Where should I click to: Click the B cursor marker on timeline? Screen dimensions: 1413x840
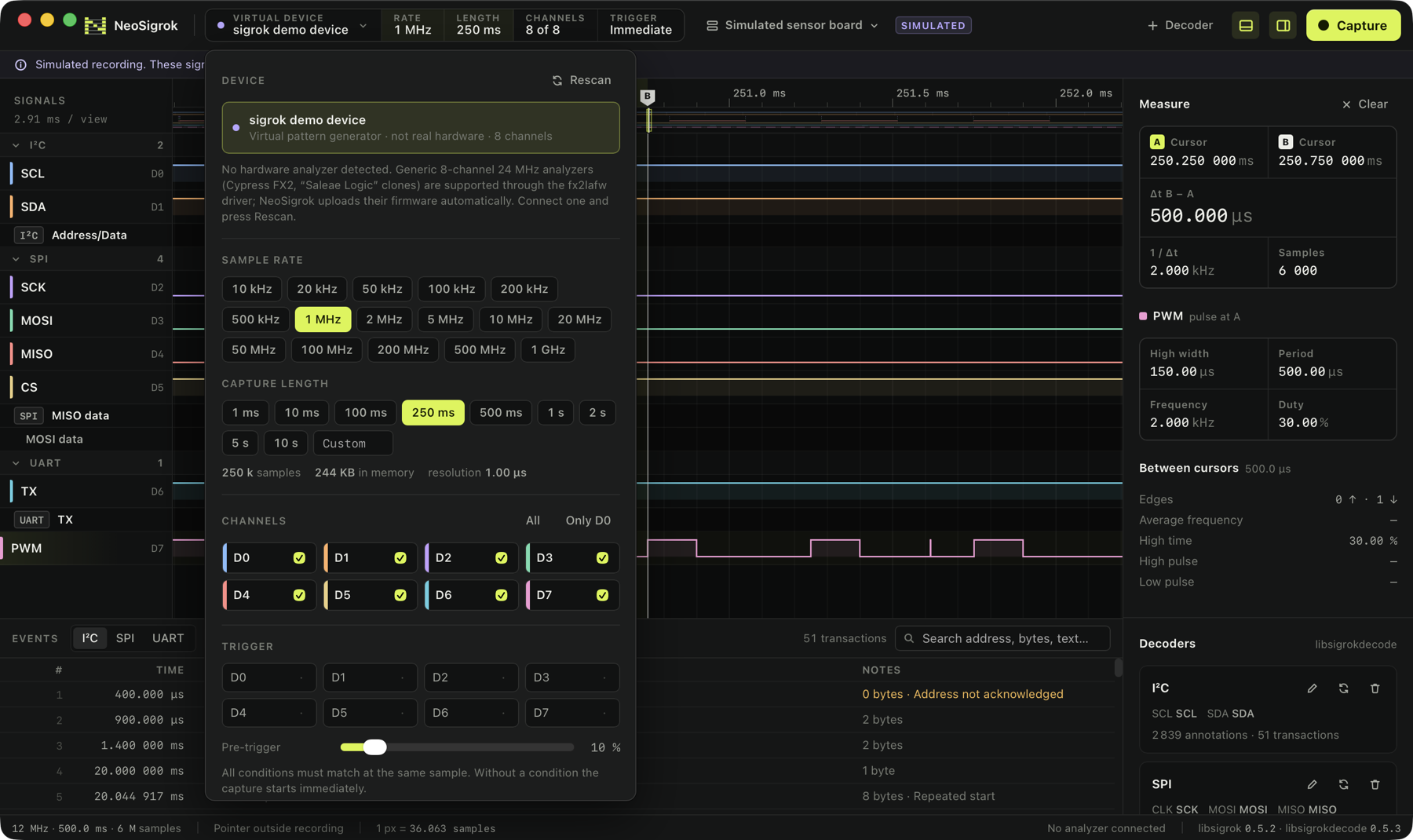tap(647, 97)
